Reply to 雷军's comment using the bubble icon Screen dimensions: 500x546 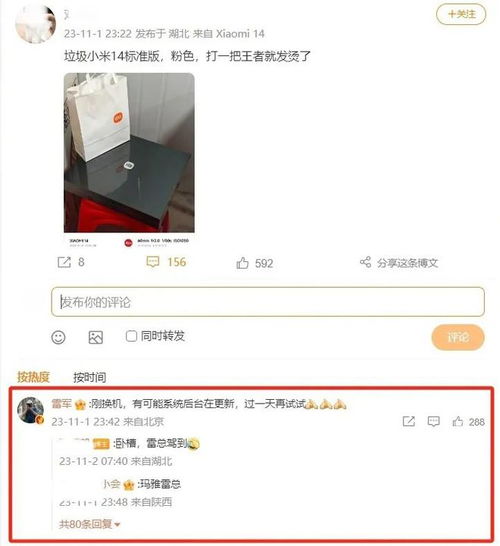(433, 421)
